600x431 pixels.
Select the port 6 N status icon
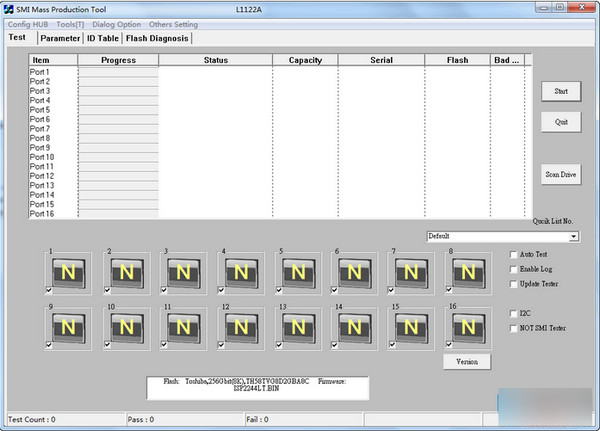(355, 273)
